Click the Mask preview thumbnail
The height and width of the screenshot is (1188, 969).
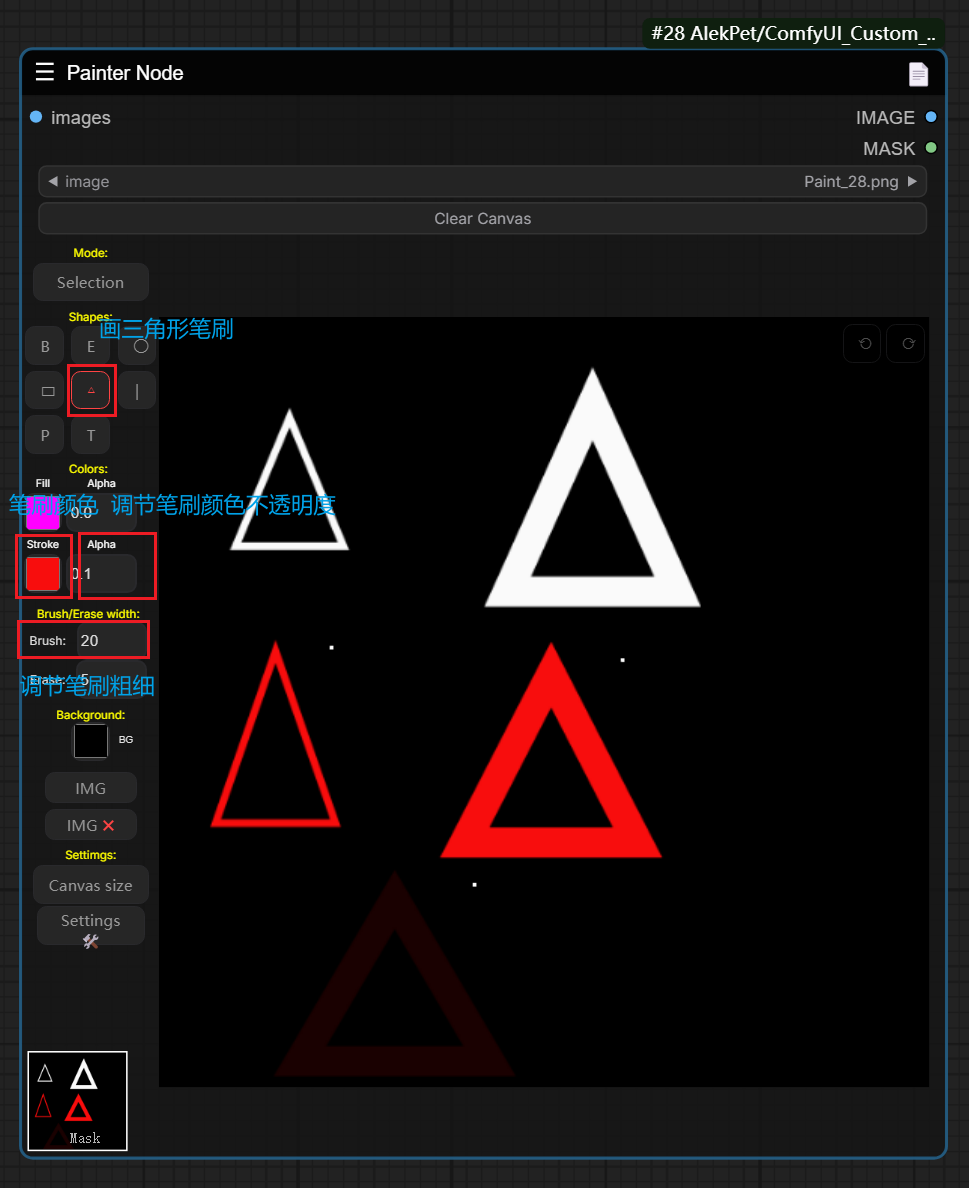pos(77,1100)
